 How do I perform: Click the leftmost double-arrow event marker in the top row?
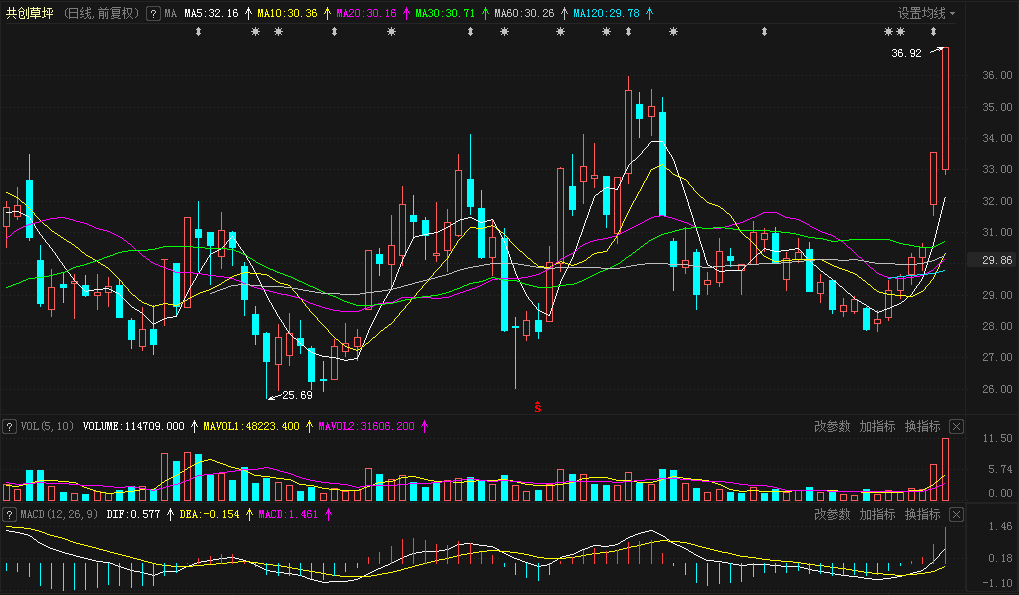(x=198, y=33)
